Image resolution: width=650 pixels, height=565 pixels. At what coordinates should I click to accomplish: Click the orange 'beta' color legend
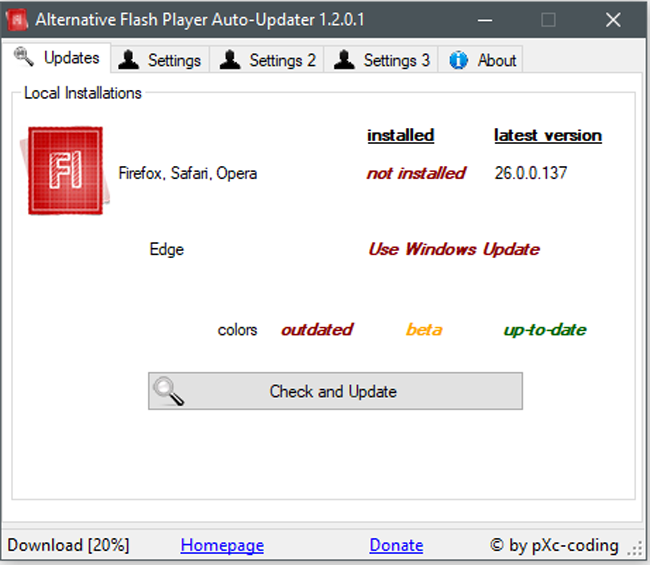pos(424,330)
